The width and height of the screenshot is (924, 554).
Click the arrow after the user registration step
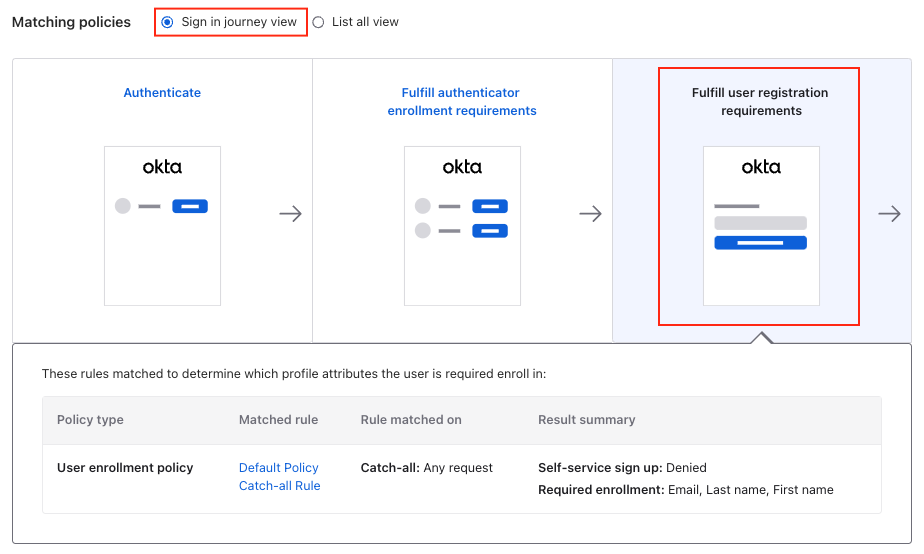pos(889,214)
